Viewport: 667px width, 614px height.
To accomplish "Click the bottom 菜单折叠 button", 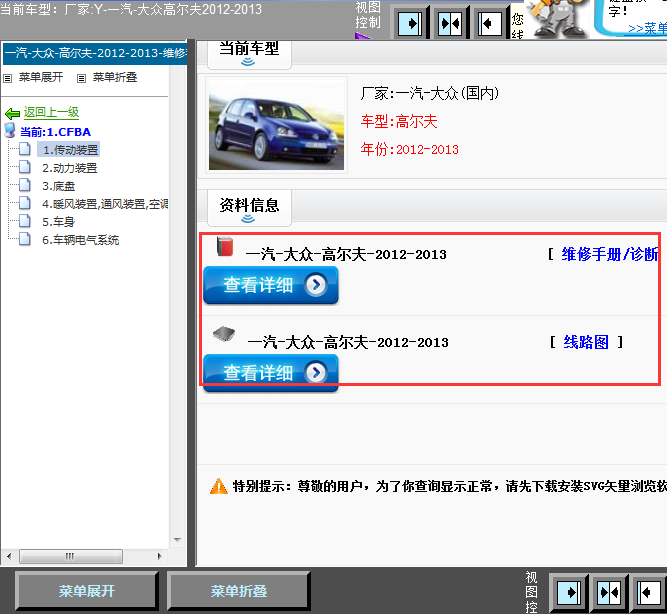I will 239,591.
